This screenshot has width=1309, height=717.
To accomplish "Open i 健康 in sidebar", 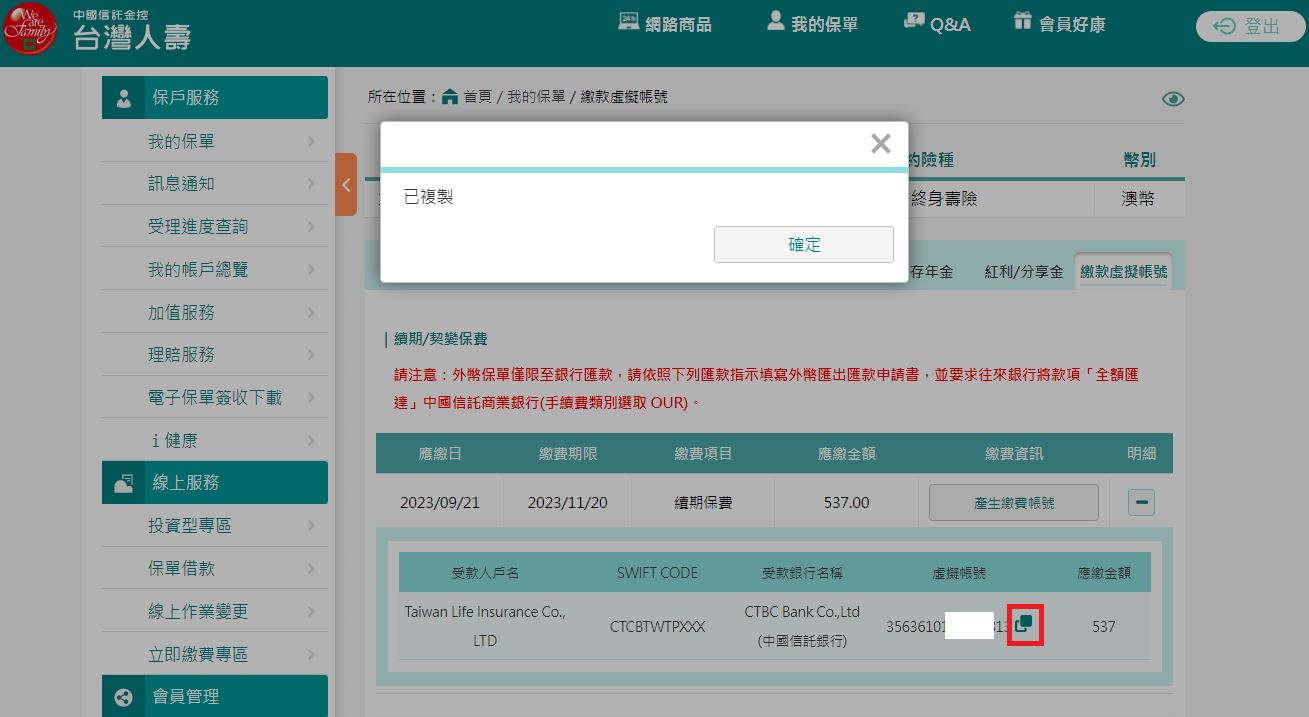I will coord(215,440).
